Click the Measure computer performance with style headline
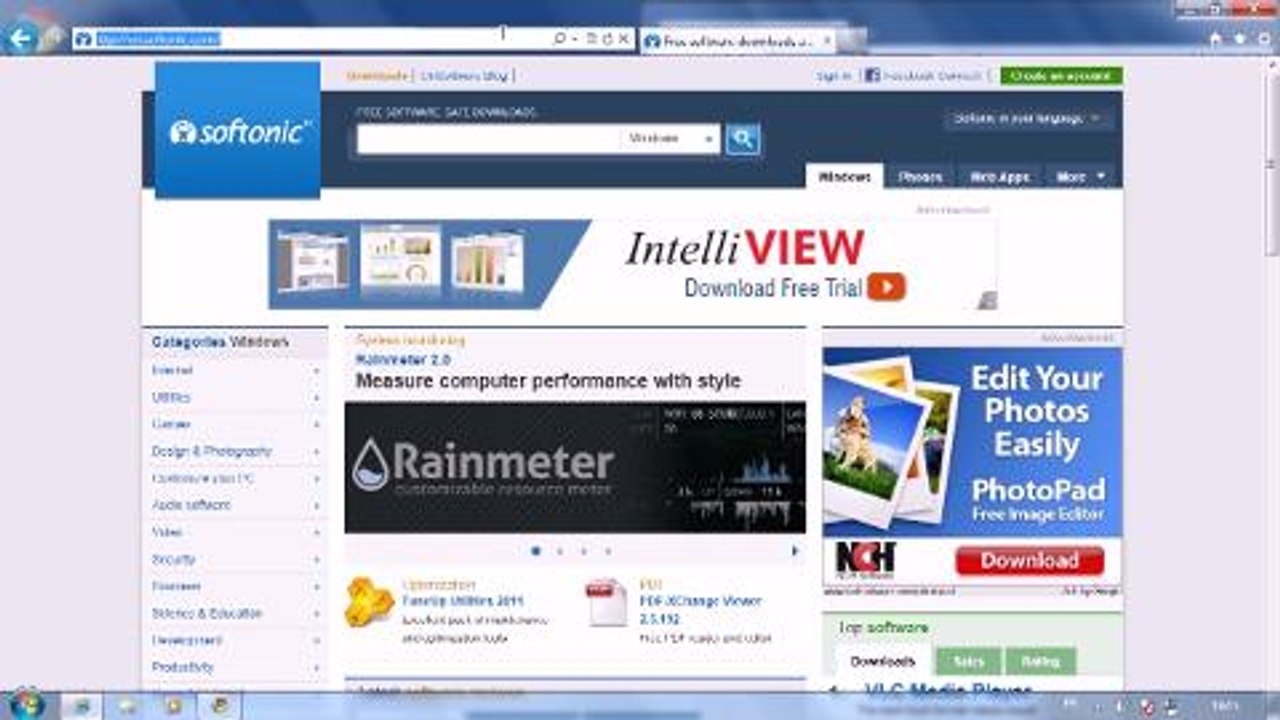The width and height of the screenshot is (1280, 720). click(548, 381)
